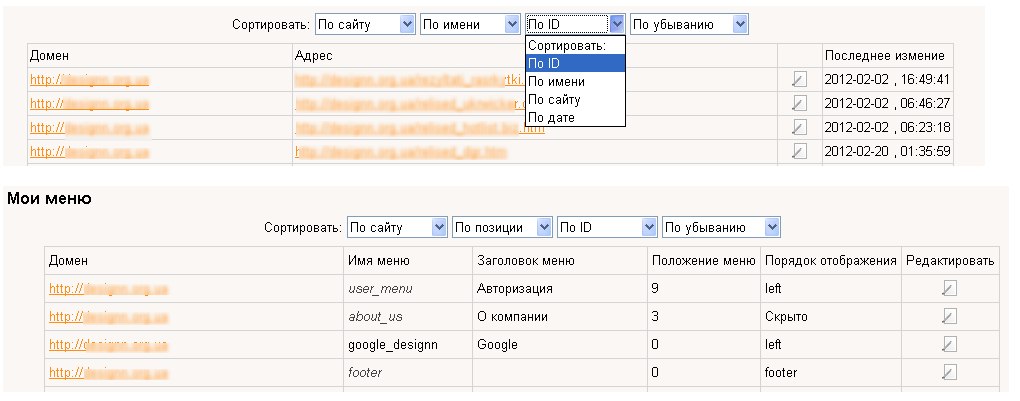
Task: Click the 'Положение меню' column header
Action: [703, 261]
